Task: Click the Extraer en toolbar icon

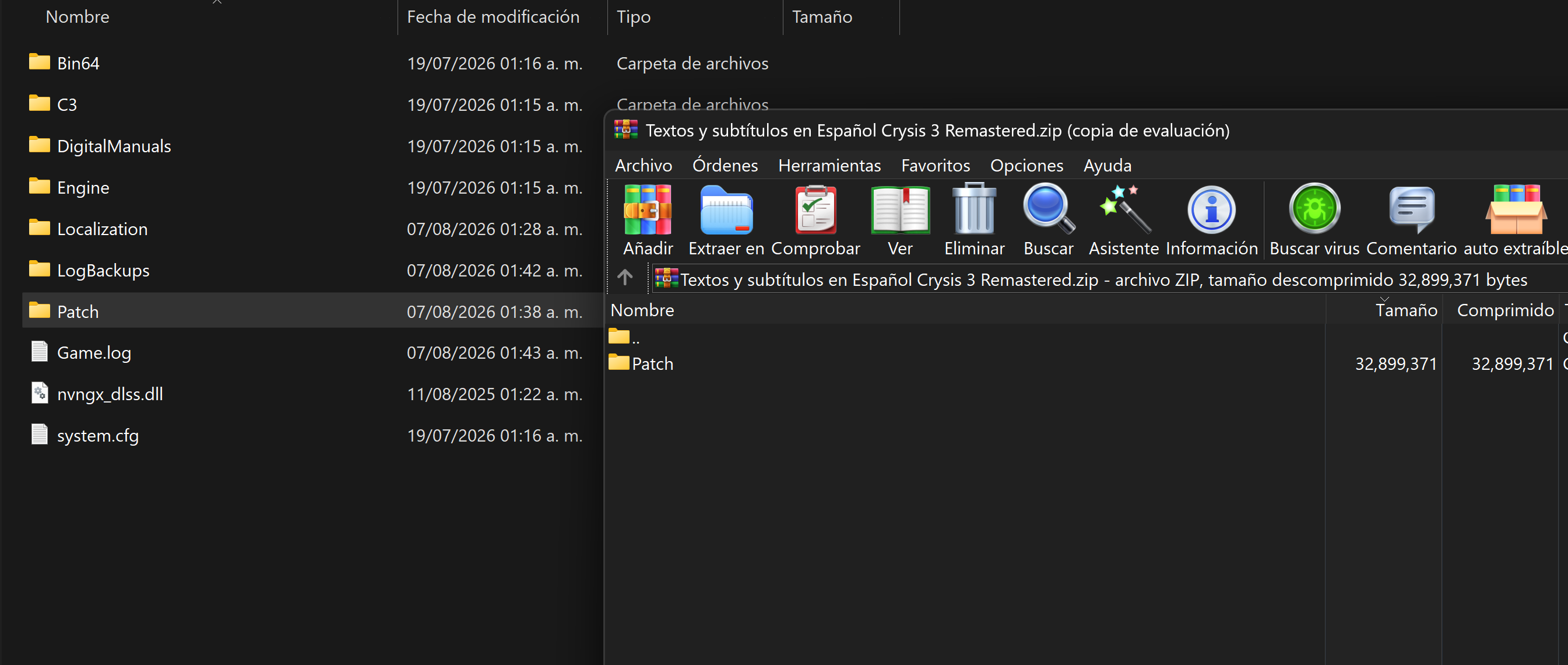Action: click(x=726, y=210)
